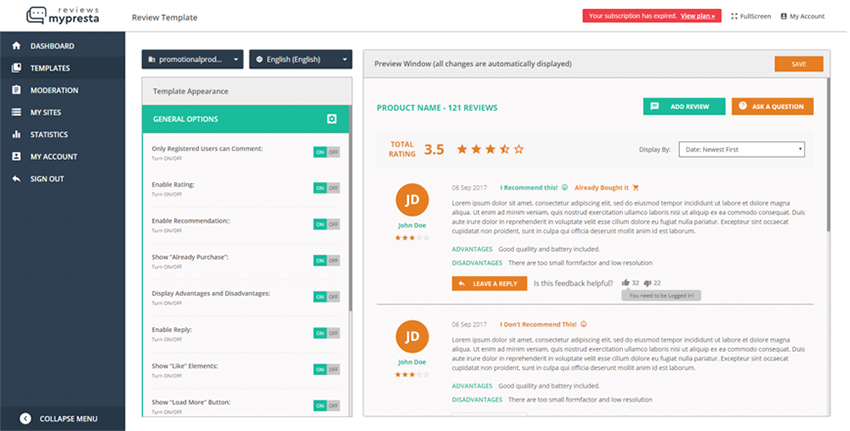Open the Dashboard menu item
Image resolution: width=850 pixels, height=431 pixels.
click(x=62, y=46)
